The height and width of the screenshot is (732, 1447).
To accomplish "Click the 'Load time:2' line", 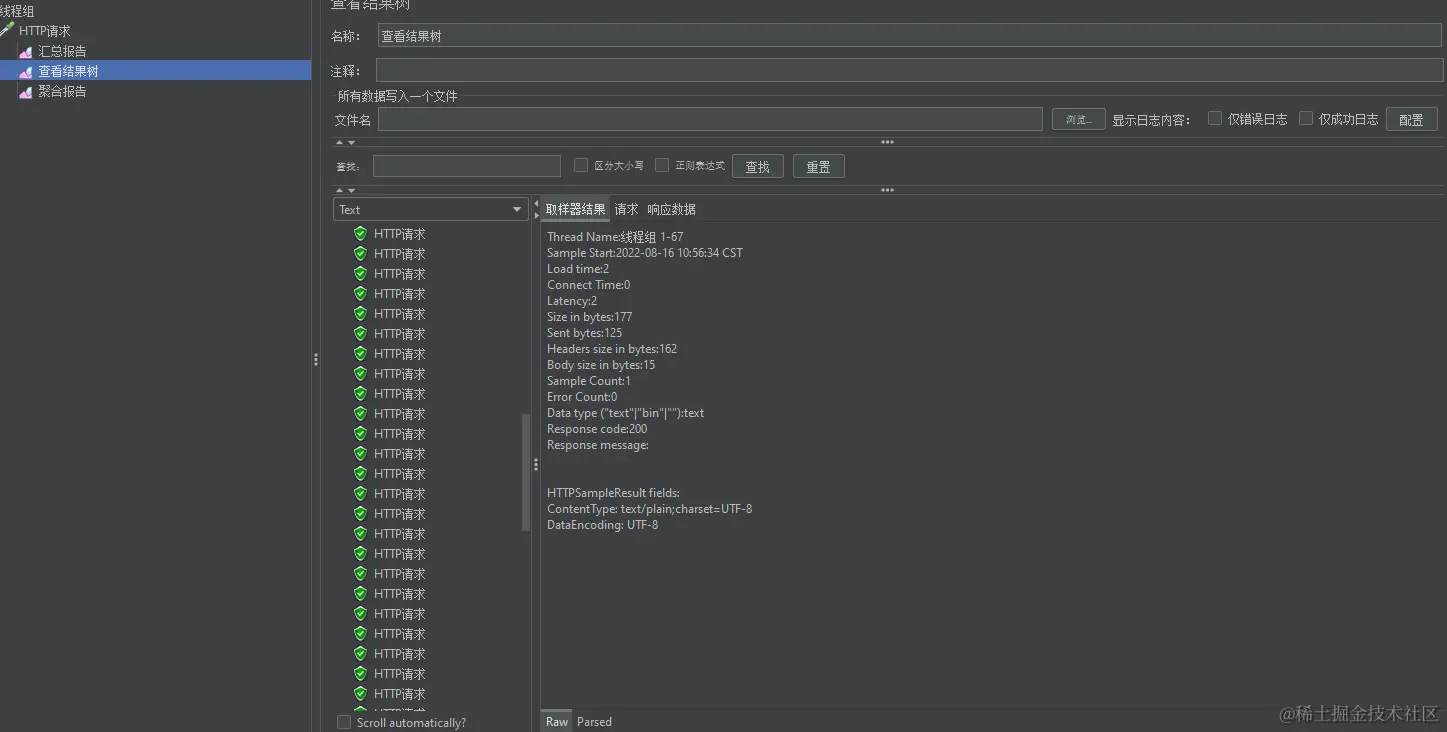I will pyautogui.click(x=578, y=269).
